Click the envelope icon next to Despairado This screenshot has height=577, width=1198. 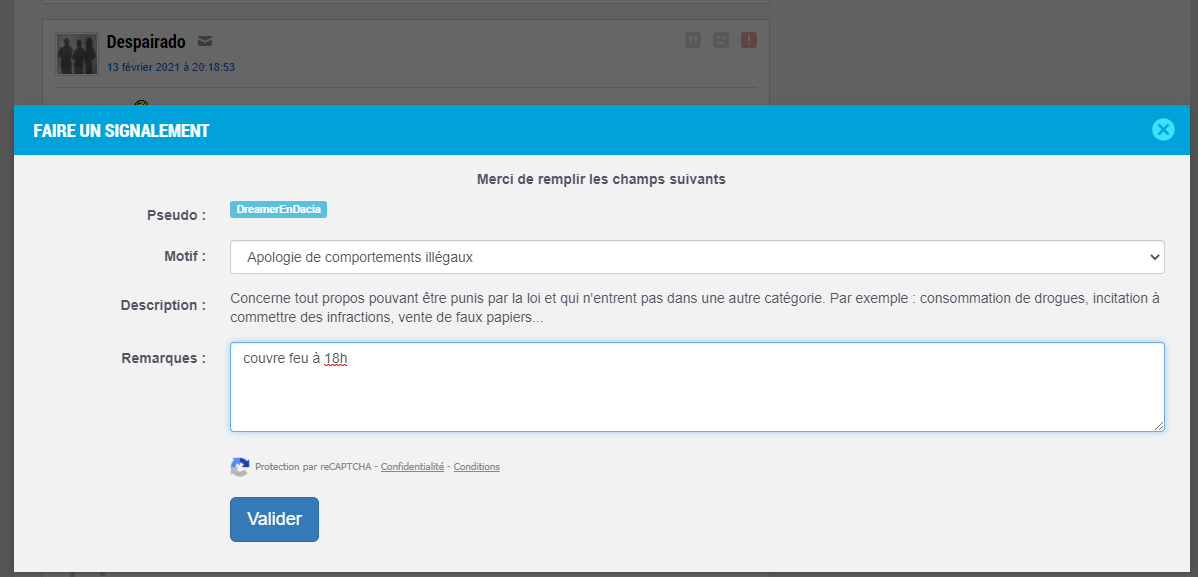coord(205,41)
